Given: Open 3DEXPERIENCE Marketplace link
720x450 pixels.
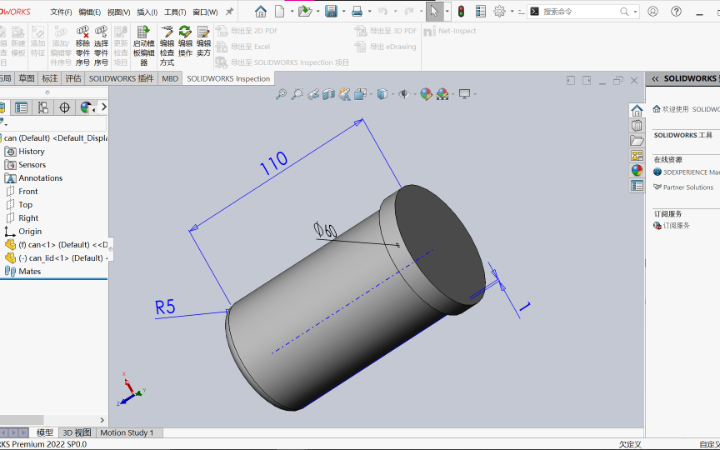Looking at the screenshot, I should click(687, 172).
